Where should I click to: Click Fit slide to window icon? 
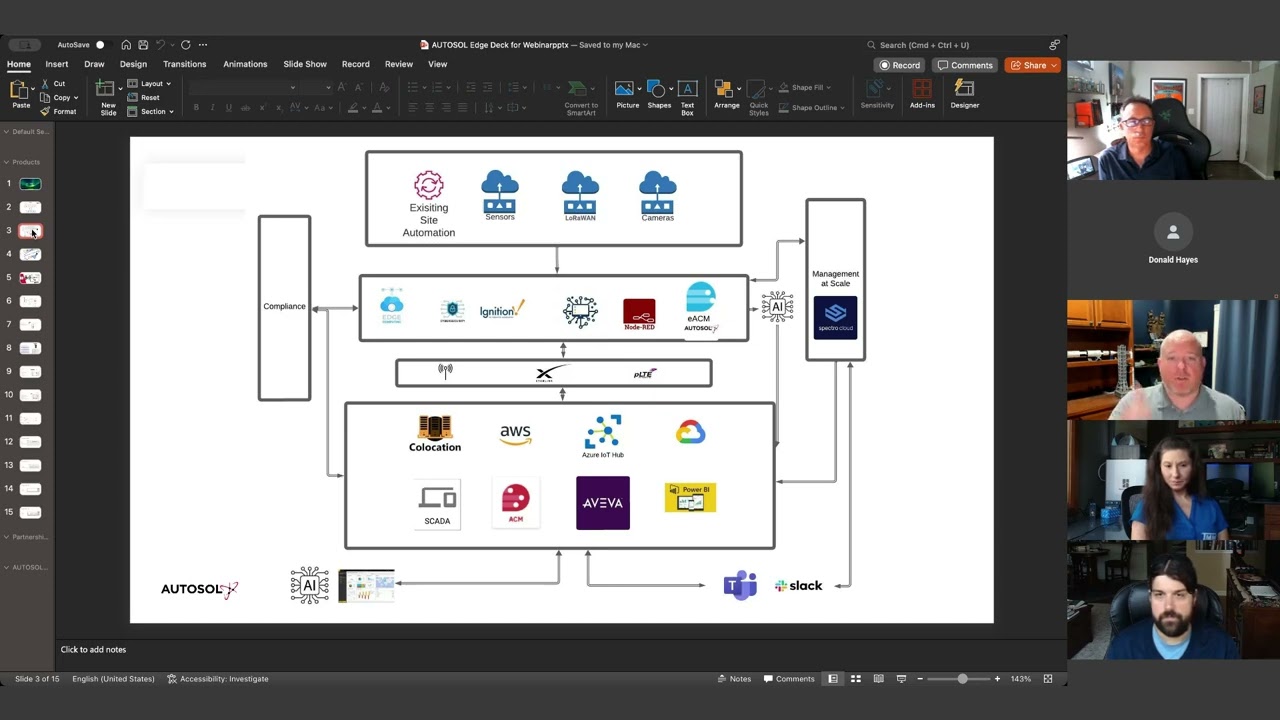[x=1048, y=679]
